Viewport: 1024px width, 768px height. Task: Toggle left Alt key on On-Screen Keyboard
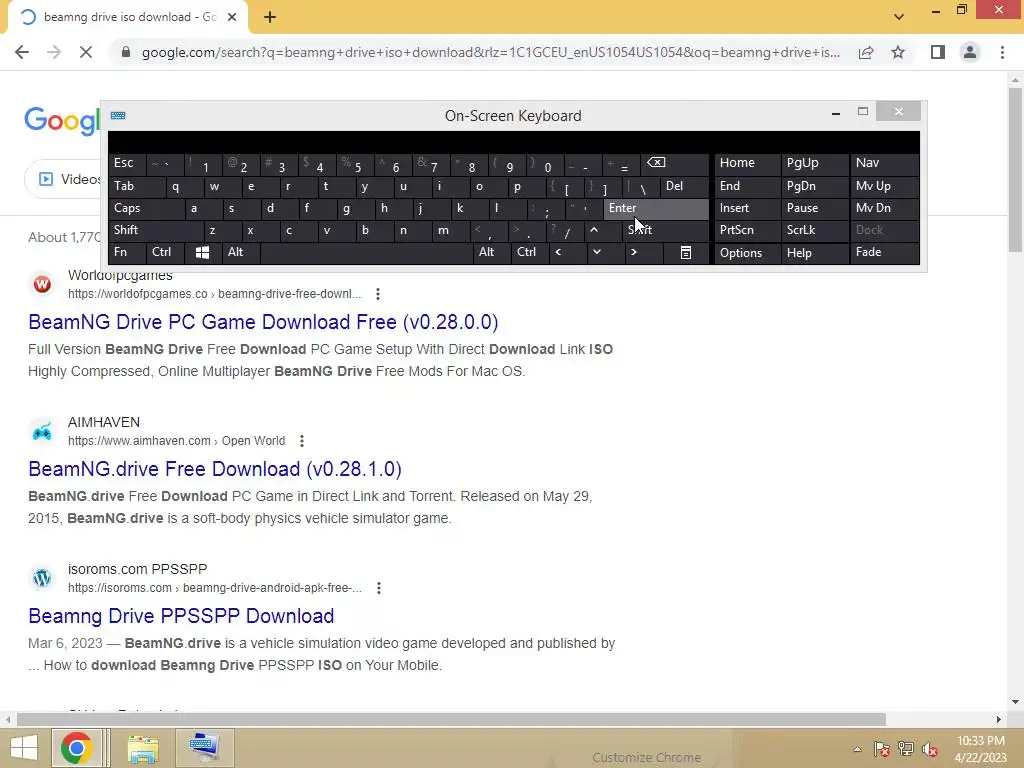240,253
